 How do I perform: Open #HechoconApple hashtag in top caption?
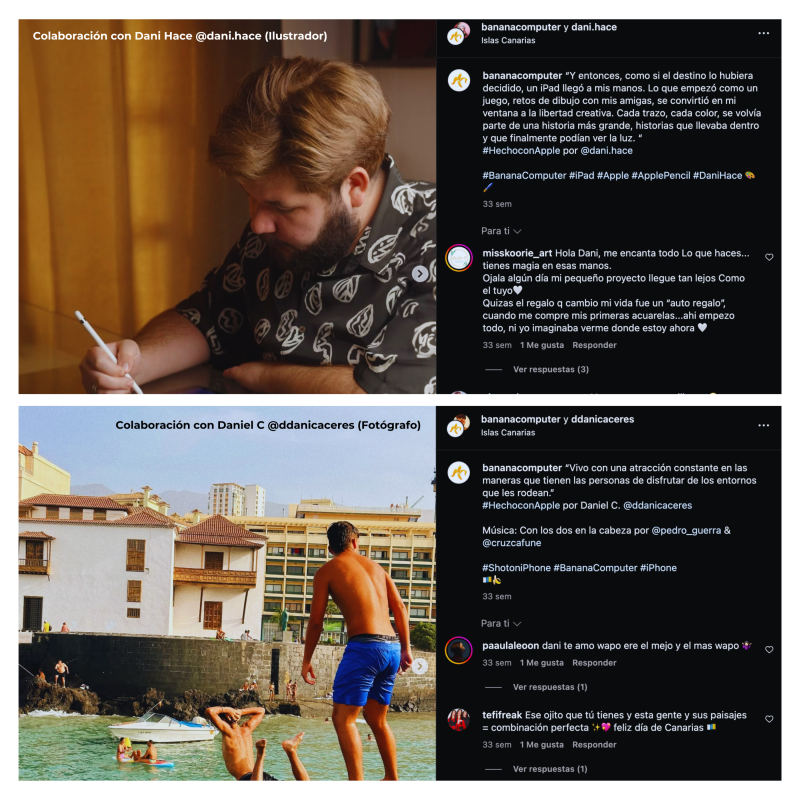point(521,151)
